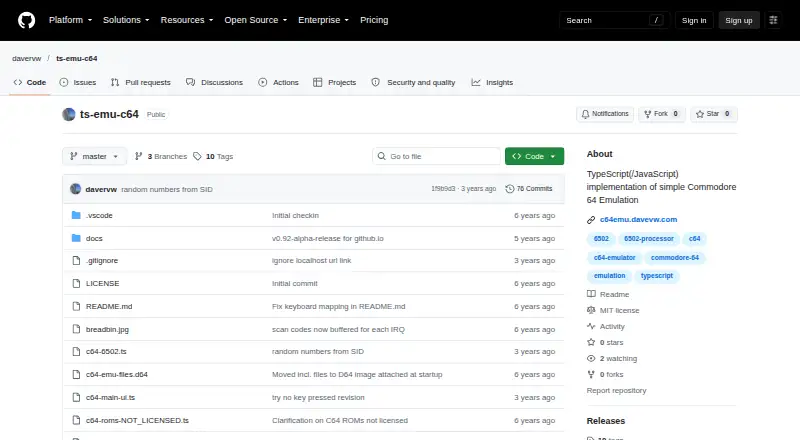Expand the Resources menu
Image resolution: width=800 pixels, height=440 pixels.
click(187, 20)
